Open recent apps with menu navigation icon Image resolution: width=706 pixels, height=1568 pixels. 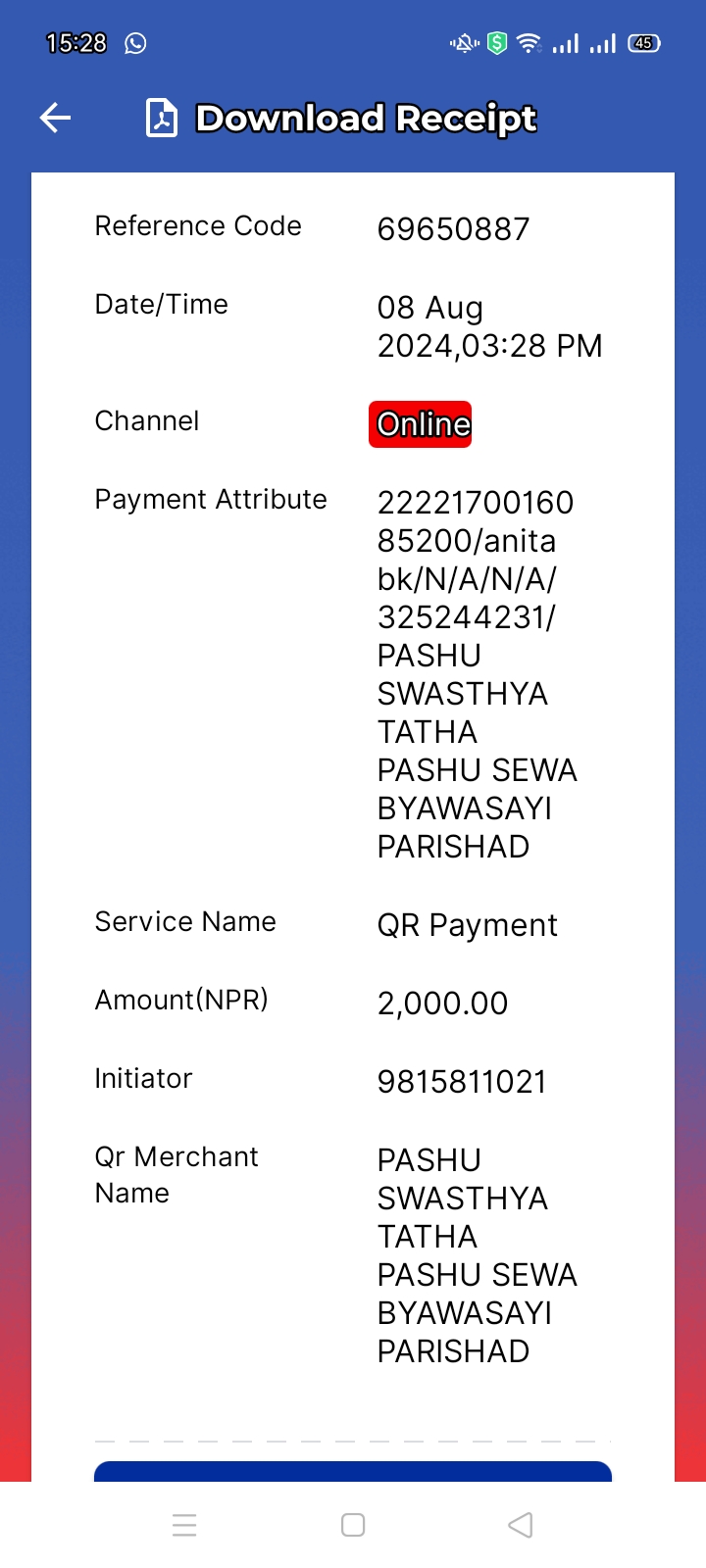pyautogui.click(x=184, y=1525)
